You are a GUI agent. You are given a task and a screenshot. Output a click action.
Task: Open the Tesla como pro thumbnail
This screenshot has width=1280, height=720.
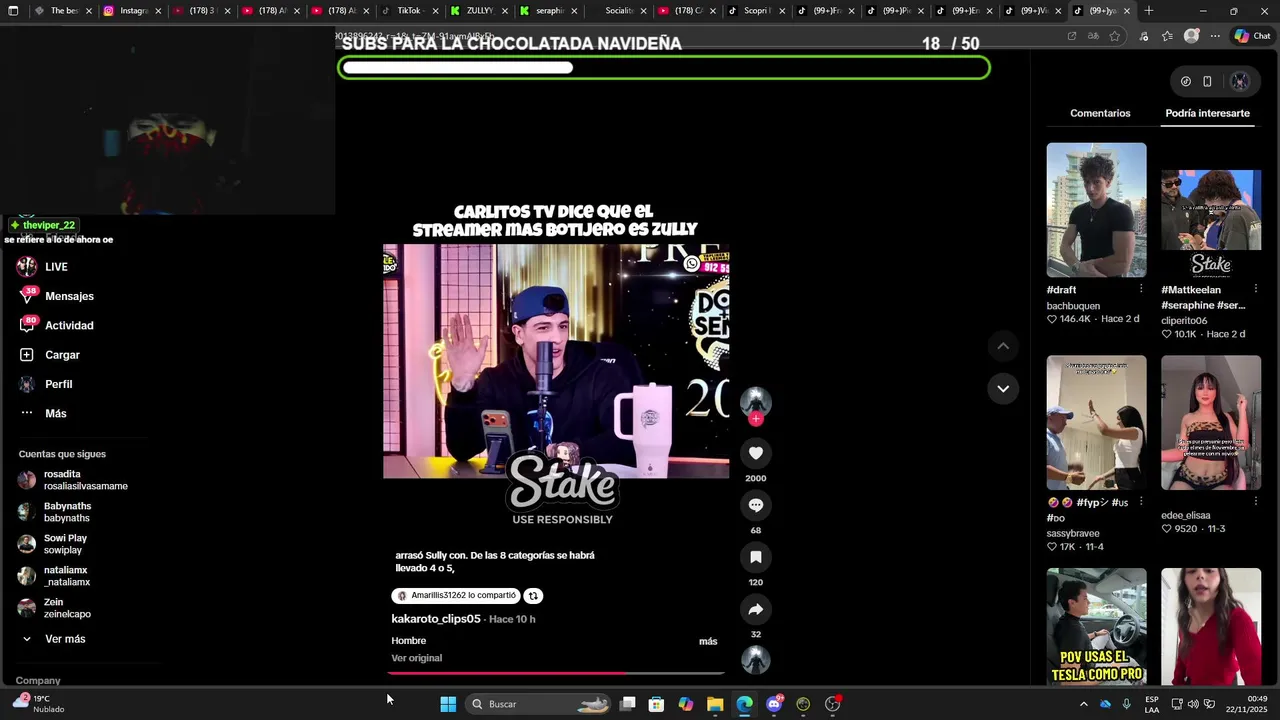pyautogui.click(x=1096, y=627)
